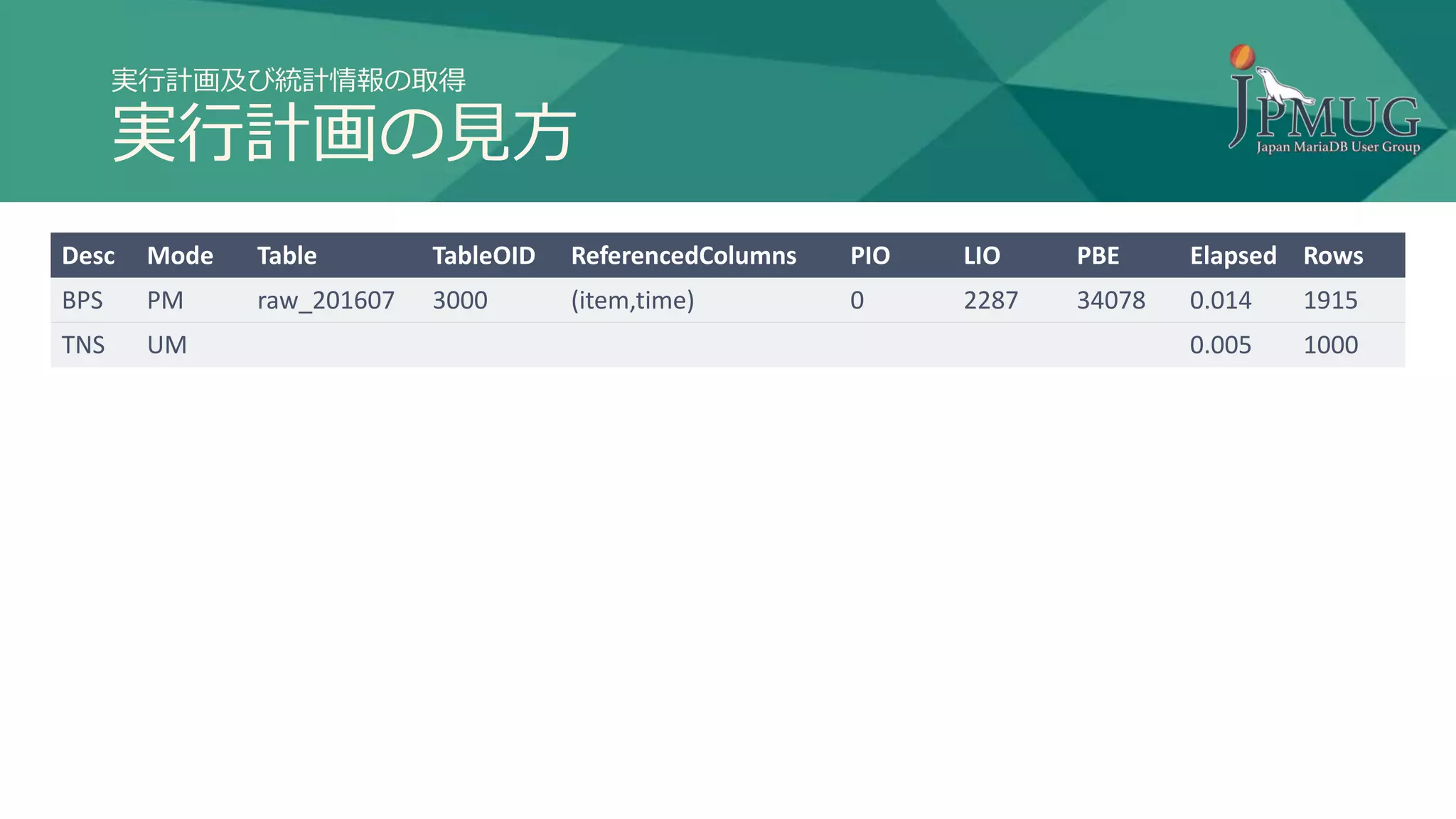Click the Elapsed column header
Image resolution: width=1456 pixels, height=819 pixels.
1233,255
